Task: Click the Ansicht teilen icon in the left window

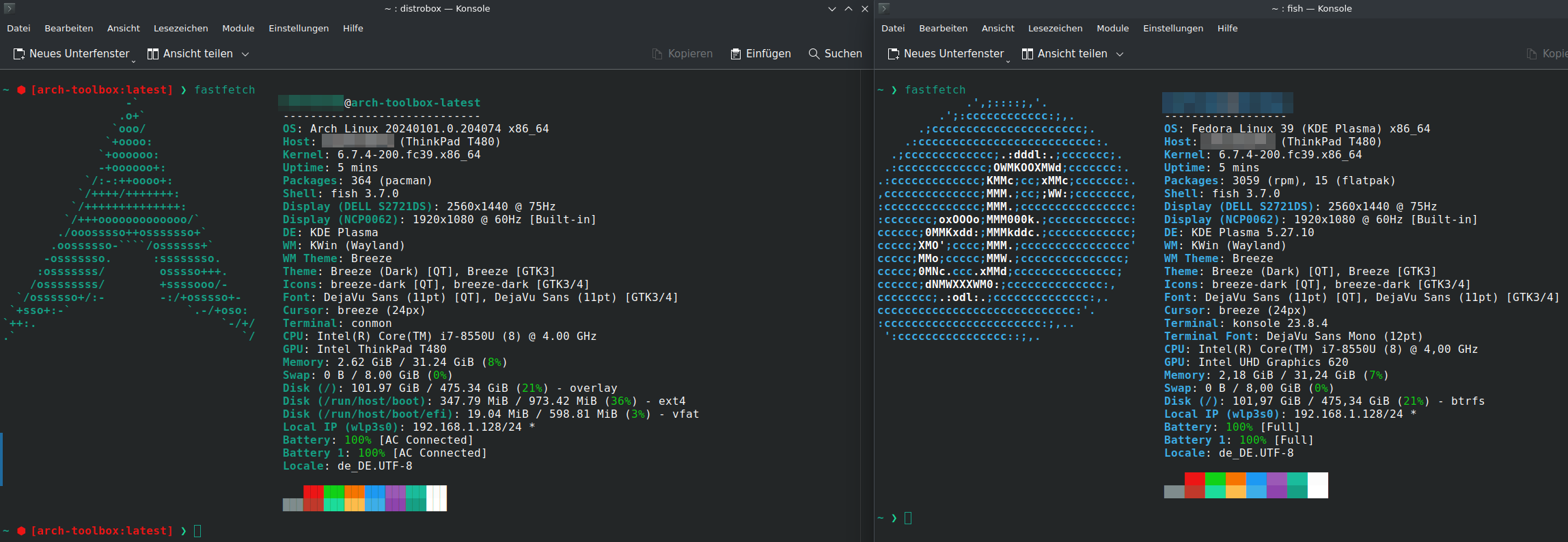Action: tap(153, 54)
